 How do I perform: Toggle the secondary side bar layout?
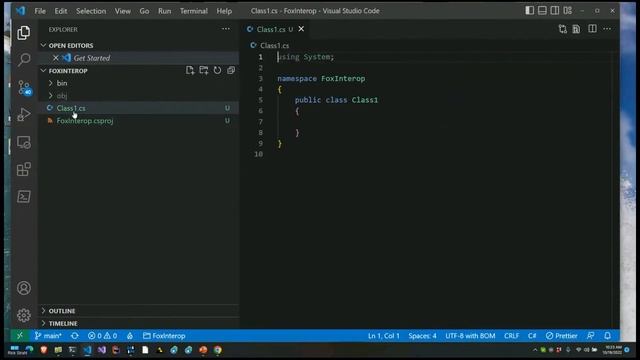click(x=555, y=11)
